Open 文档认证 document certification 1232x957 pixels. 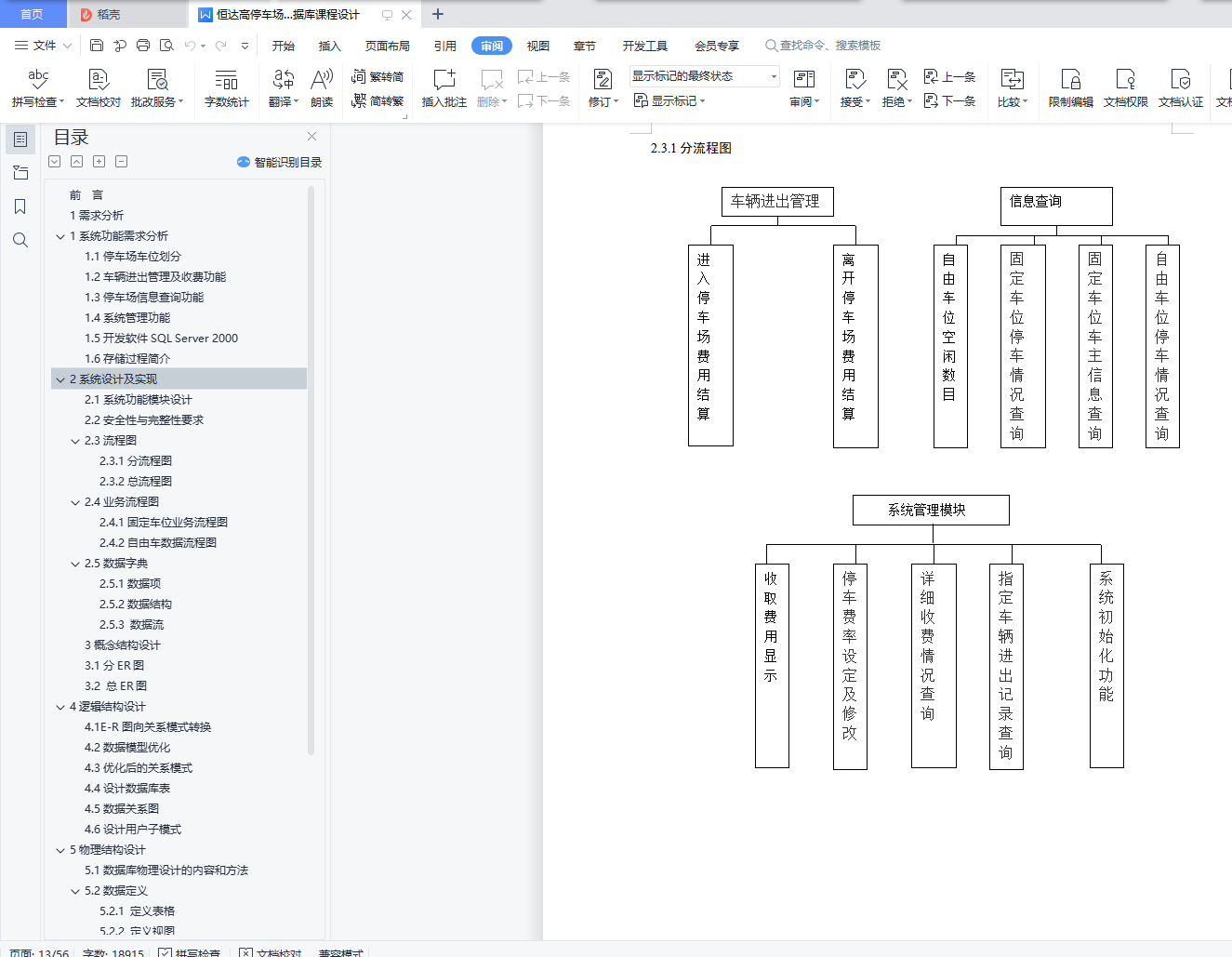pos(1181,88)
